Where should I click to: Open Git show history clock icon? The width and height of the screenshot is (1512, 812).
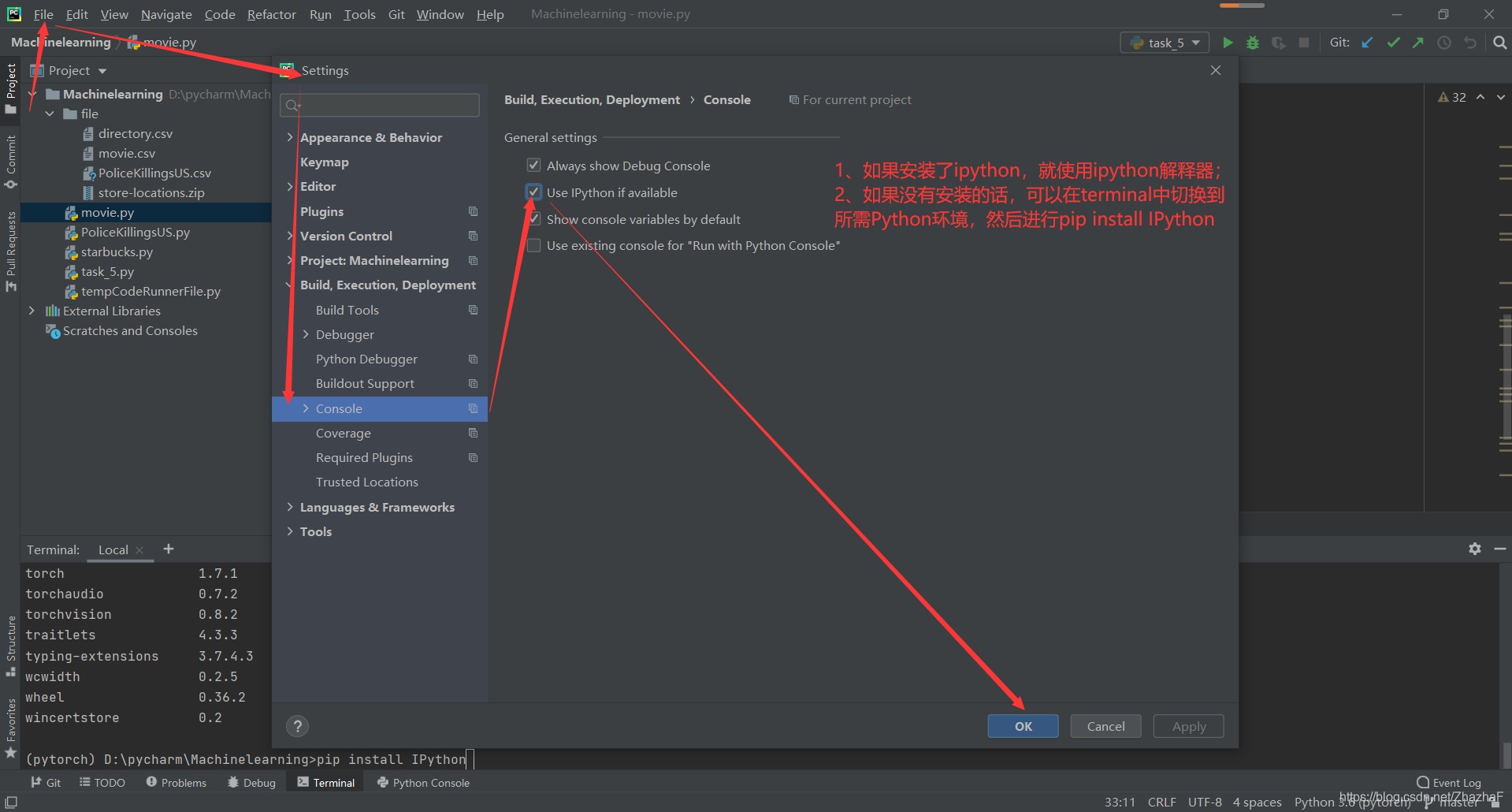[1444, 43]
